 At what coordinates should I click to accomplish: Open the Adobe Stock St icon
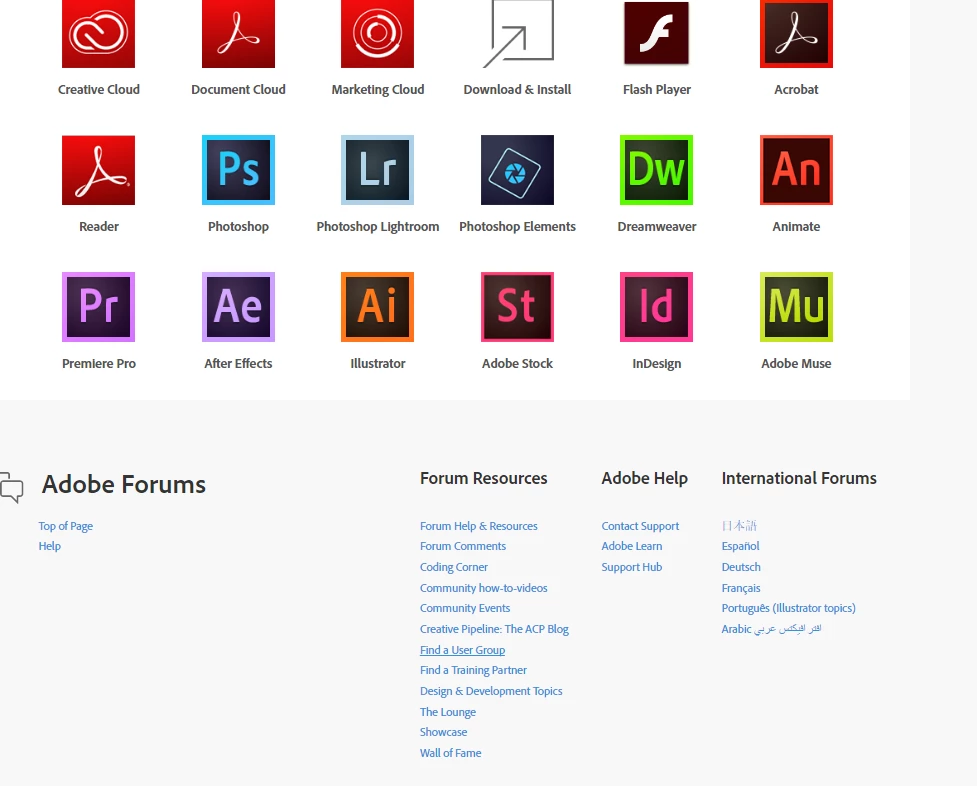point(517,307)
